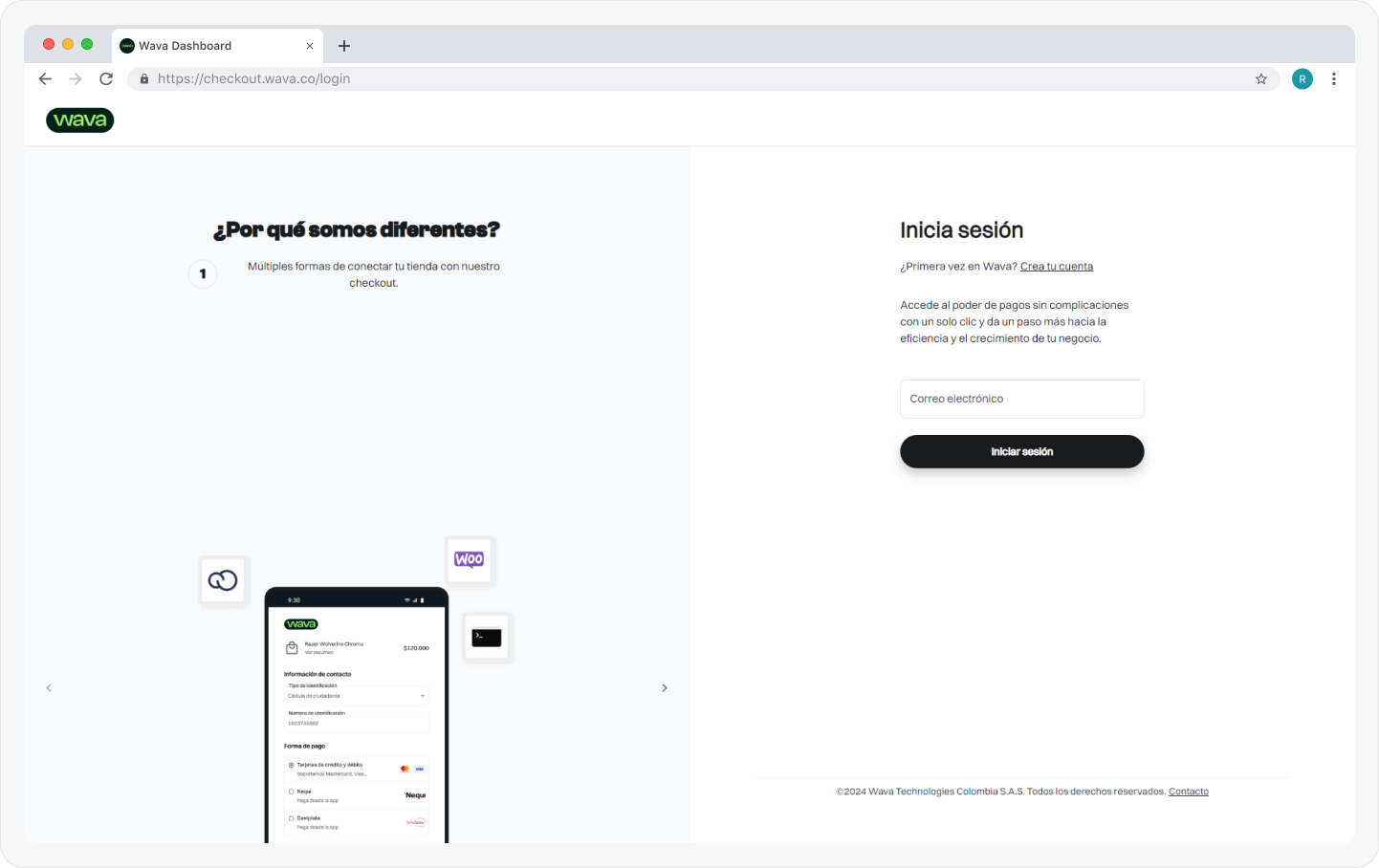The width and height of the screenshot is (1379, 868).
Task: Click the WooCommerce integration icon
Action: point(470,560)
